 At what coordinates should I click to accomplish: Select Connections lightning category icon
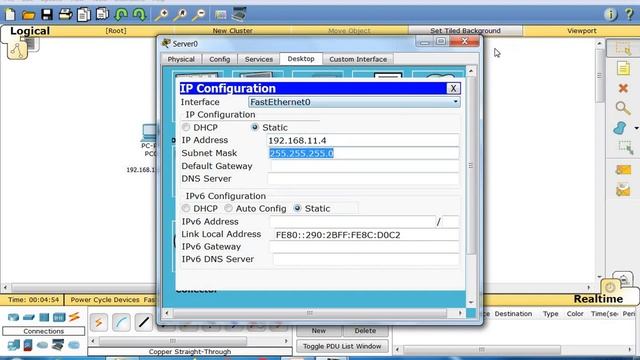coord(74,317)
